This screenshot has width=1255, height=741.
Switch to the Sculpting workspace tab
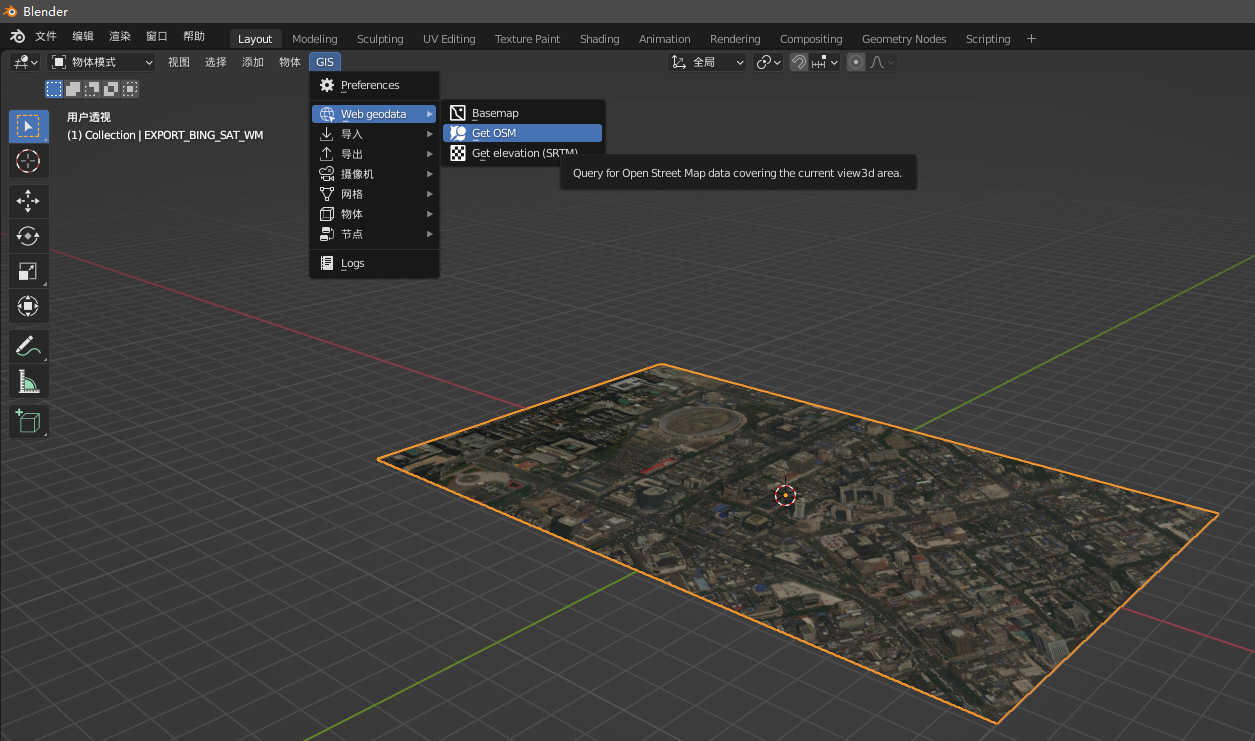[380, 39]
